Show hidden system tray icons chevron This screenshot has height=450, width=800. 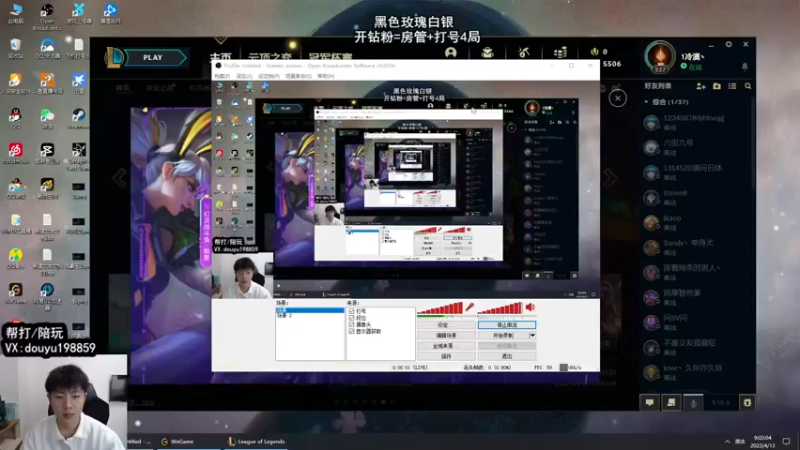click(727, 442)
